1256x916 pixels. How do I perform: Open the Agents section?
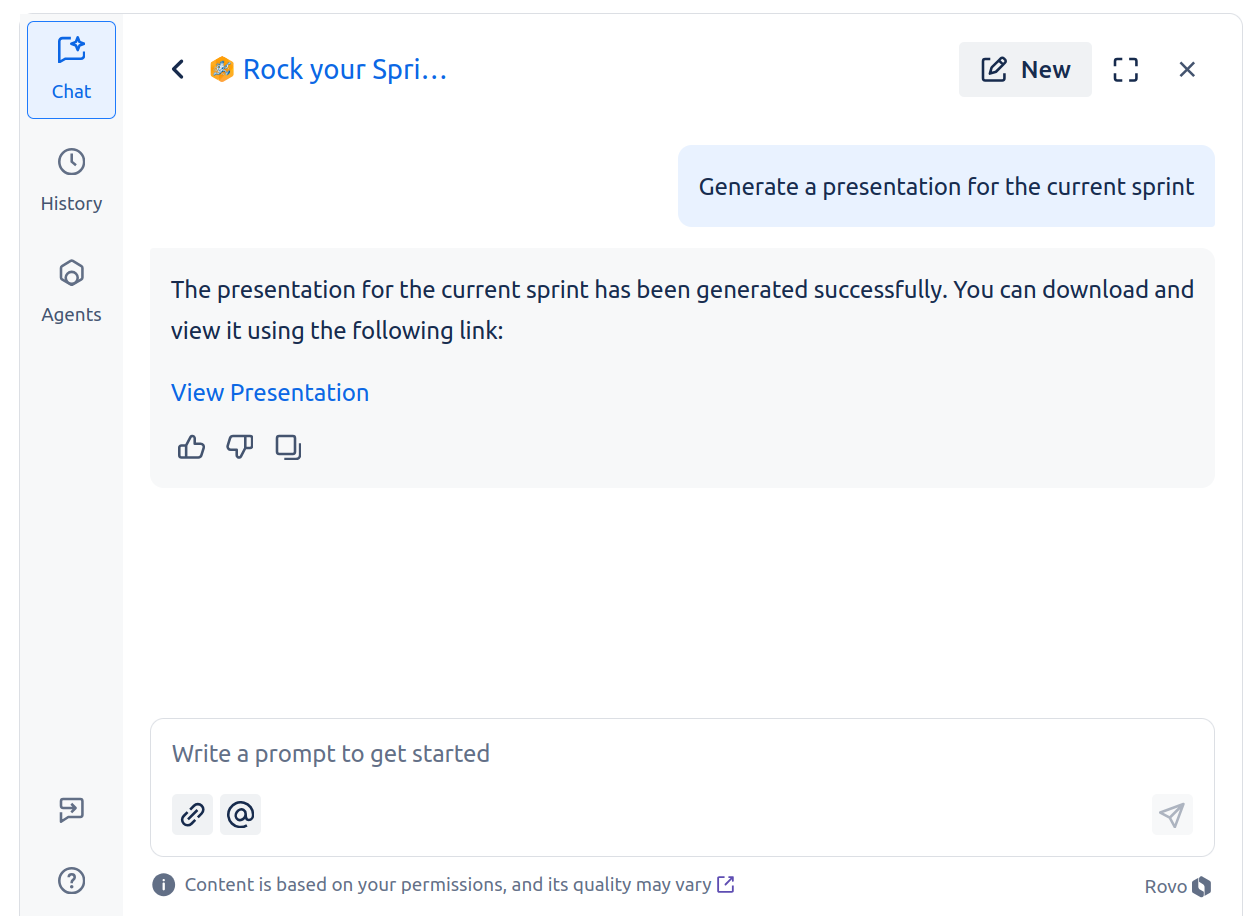click(71, 291)
